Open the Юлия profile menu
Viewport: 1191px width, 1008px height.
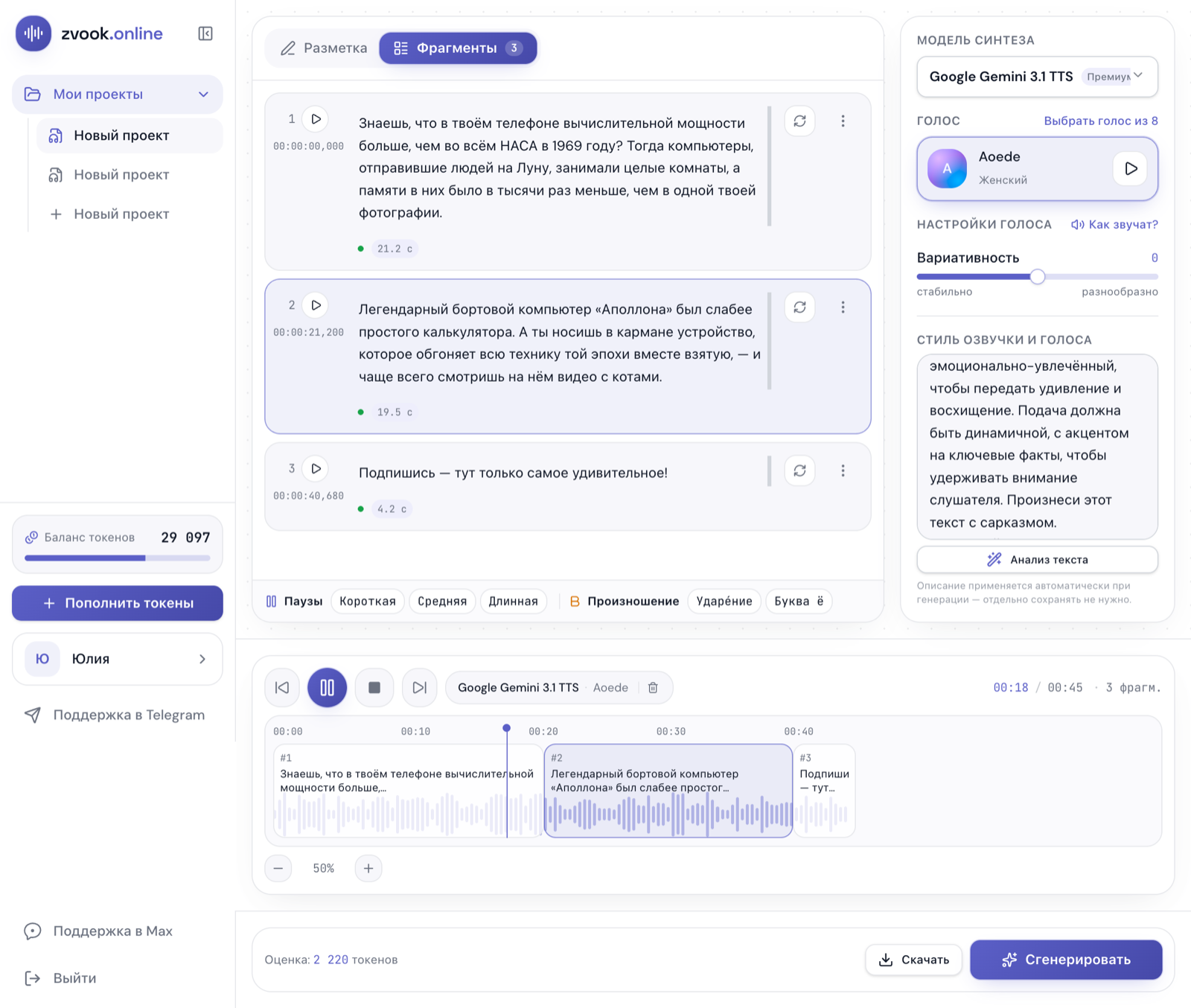(118, 660)
